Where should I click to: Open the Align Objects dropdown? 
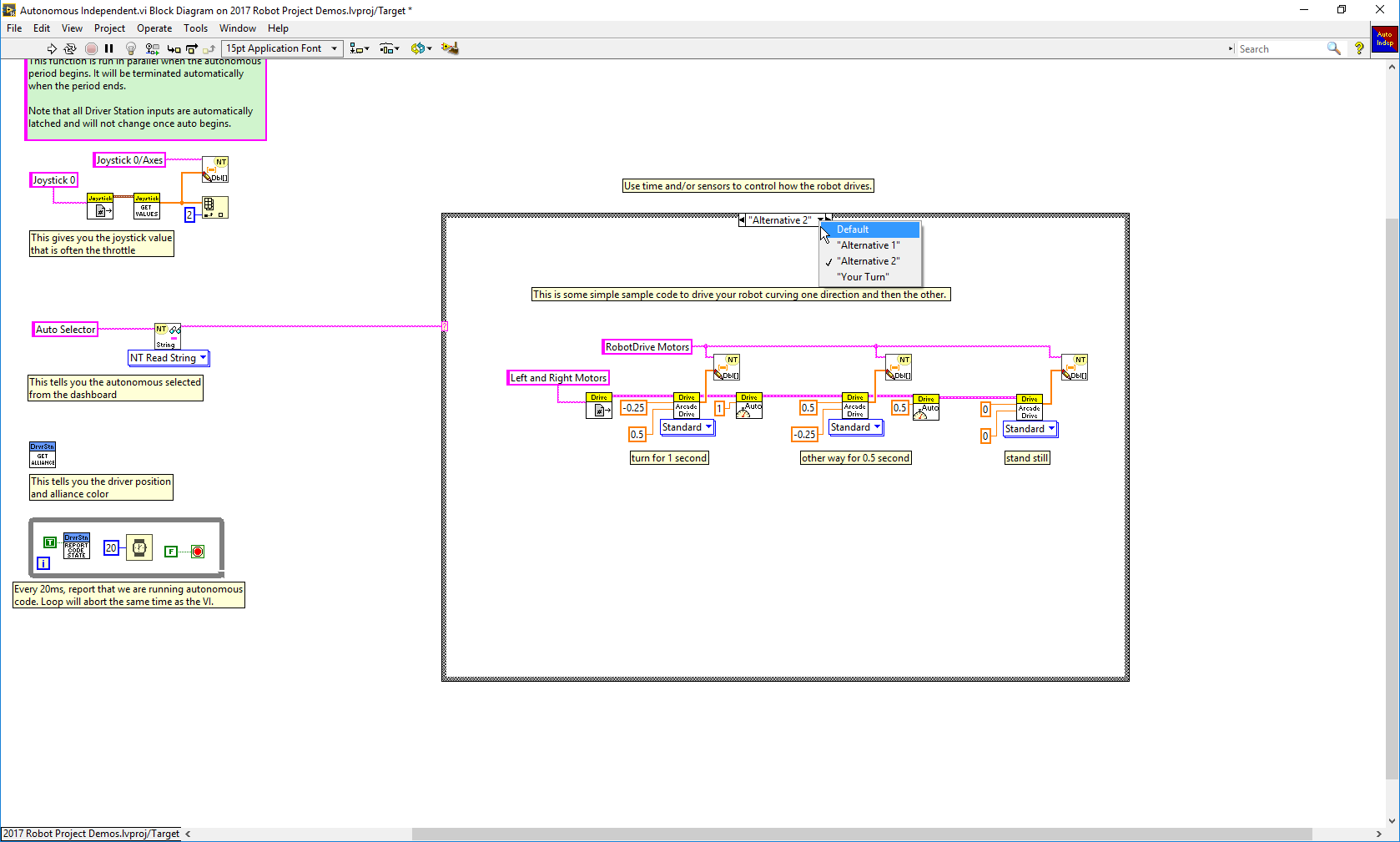(x=360, y=48)
